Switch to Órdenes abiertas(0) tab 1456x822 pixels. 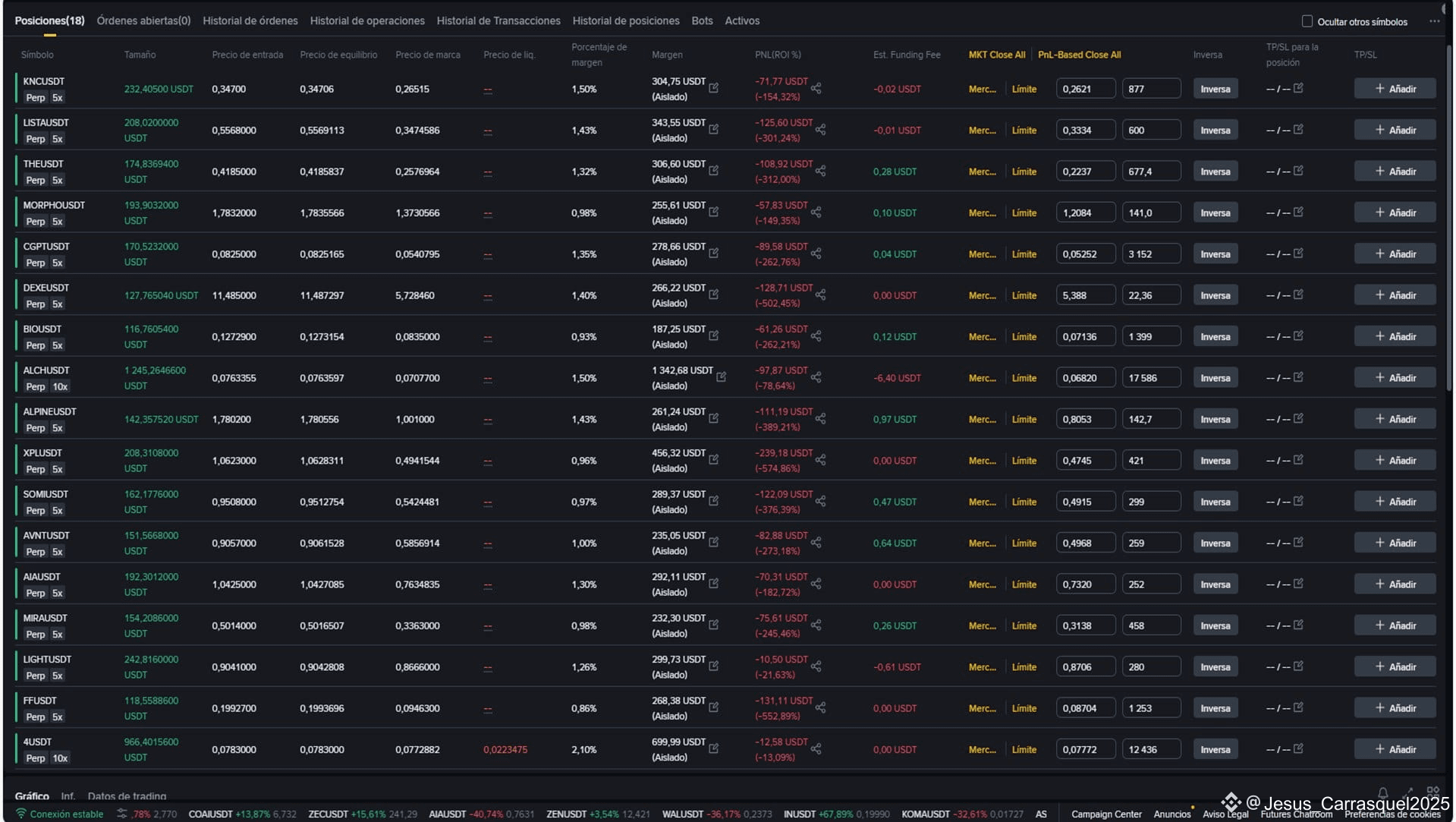coord(143,20)
